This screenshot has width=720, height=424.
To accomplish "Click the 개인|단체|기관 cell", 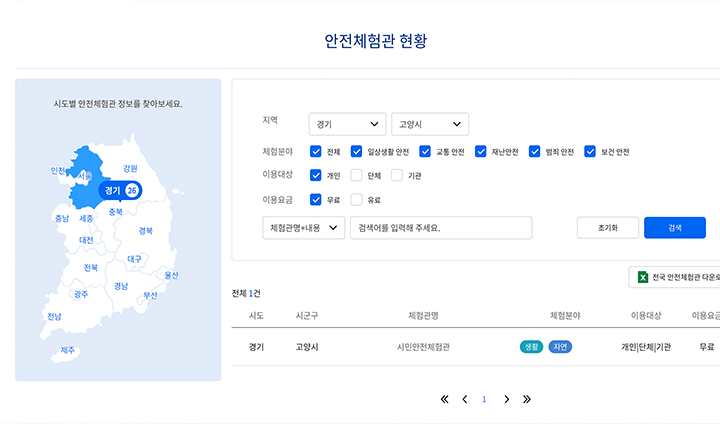I will [x=646, y=347].
